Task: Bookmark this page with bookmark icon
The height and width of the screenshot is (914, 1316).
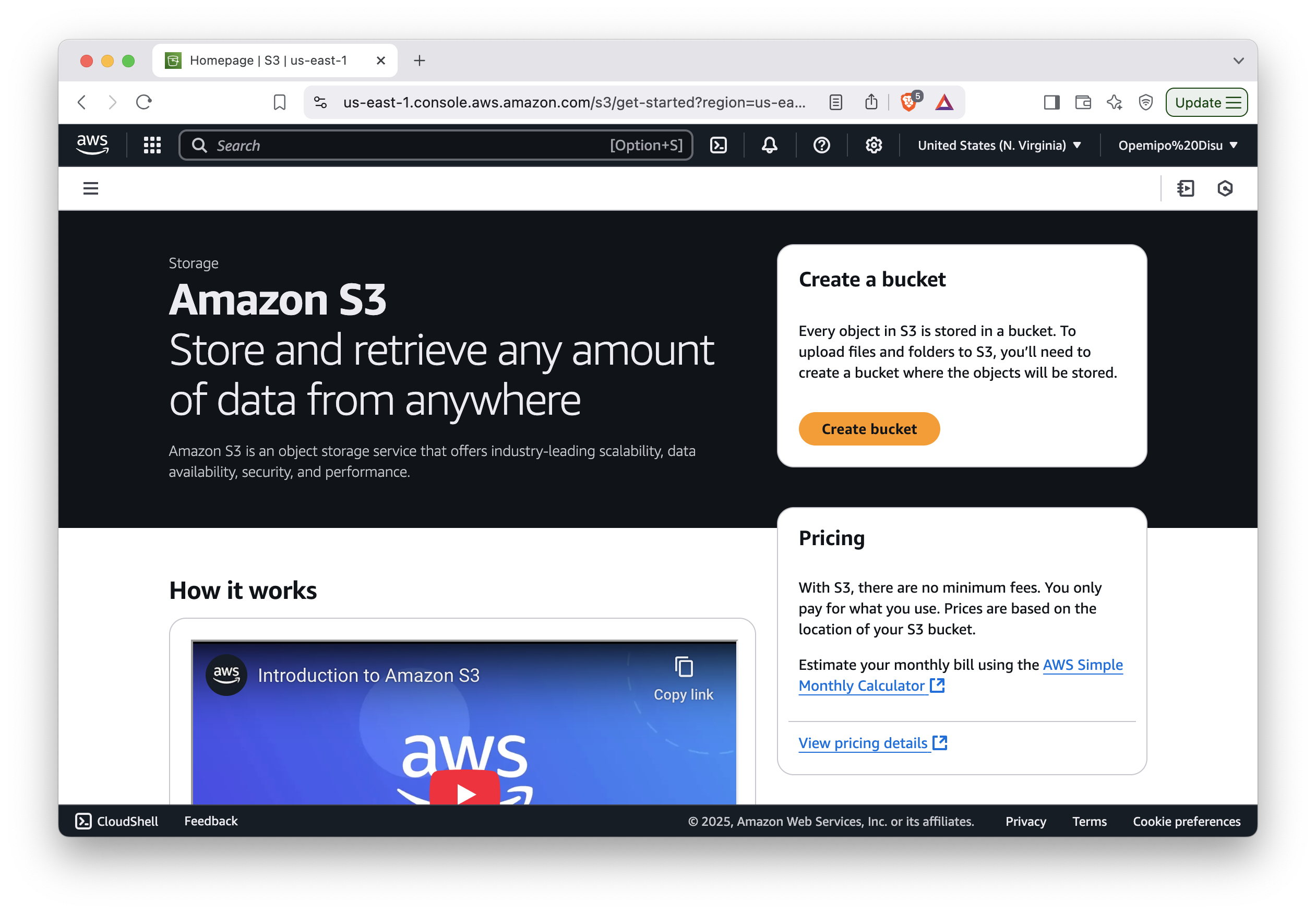Action: click(280, 102)
